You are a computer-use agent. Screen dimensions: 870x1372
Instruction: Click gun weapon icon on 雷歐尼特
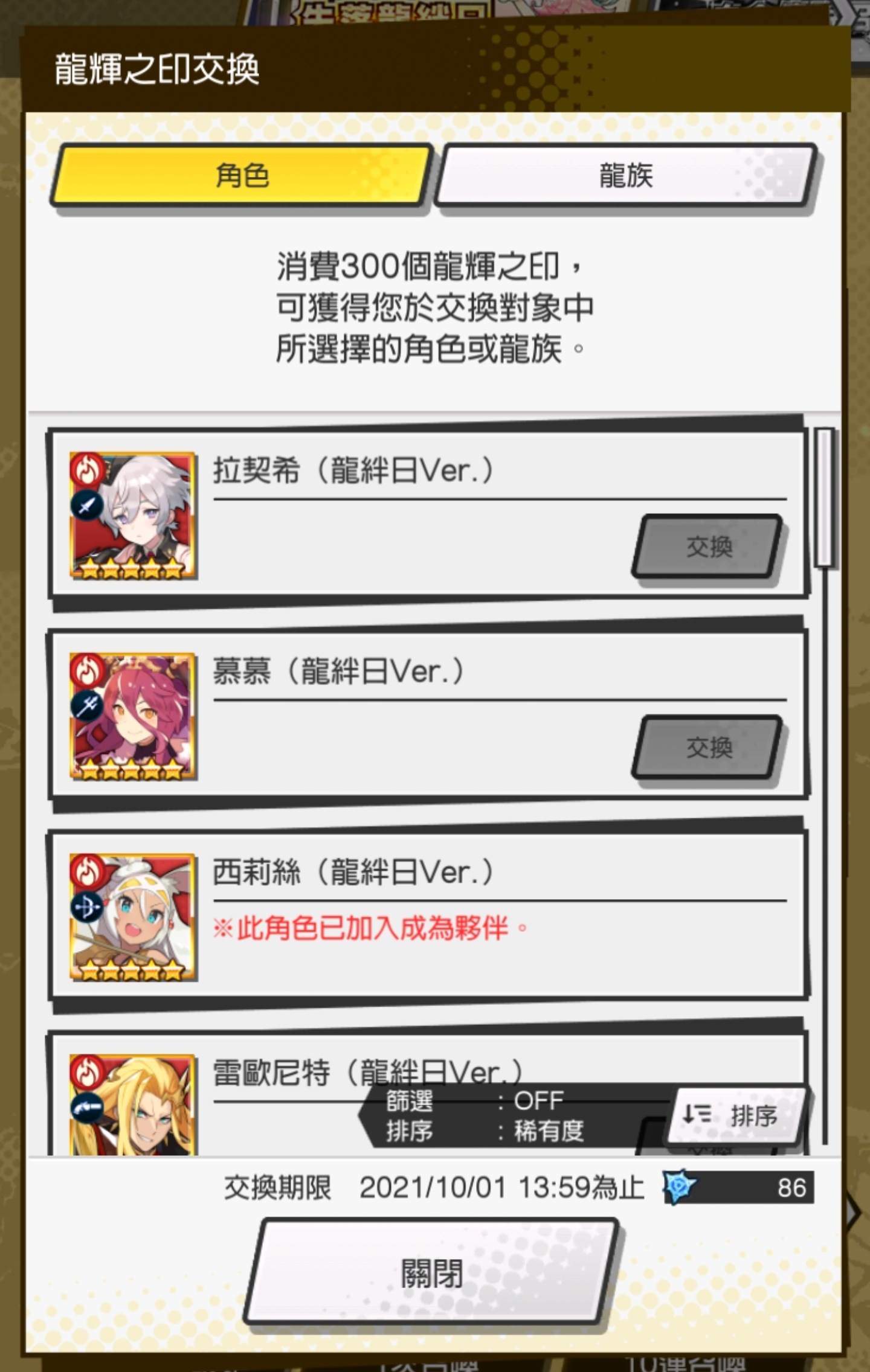click(x=87, y=1108)
